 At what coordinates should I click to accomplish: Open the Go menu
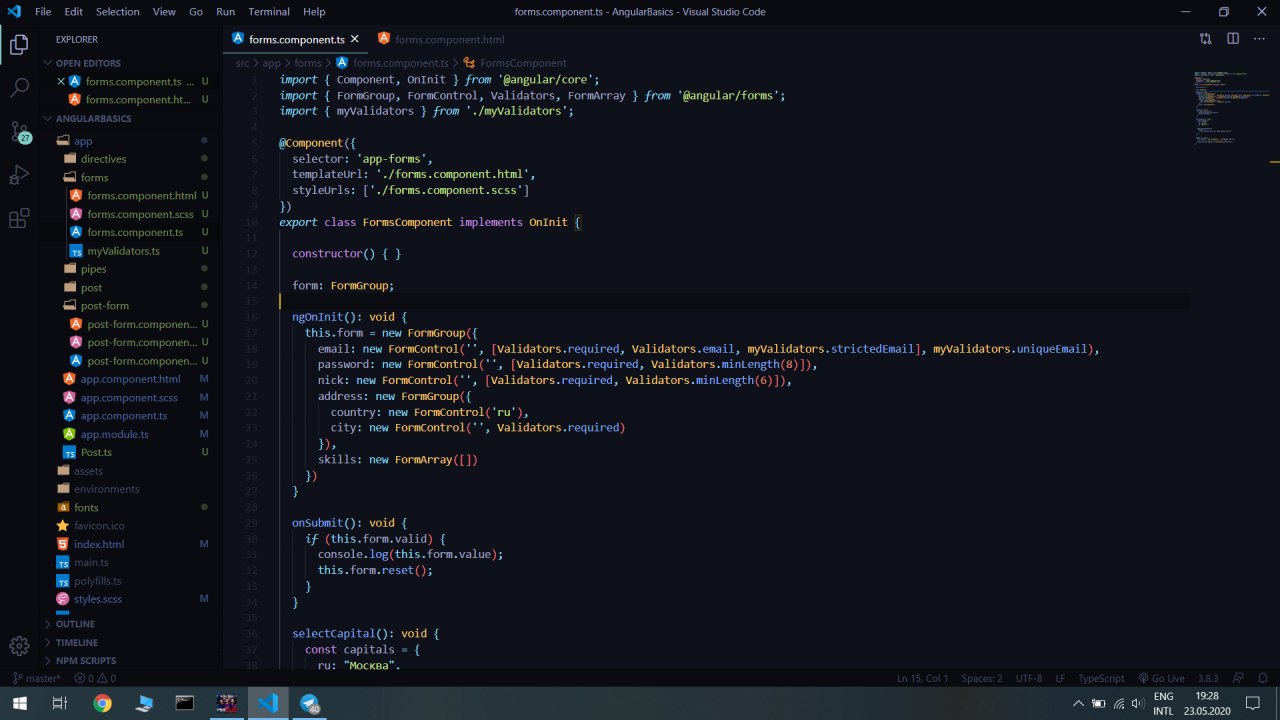click(x=196, y=12)
